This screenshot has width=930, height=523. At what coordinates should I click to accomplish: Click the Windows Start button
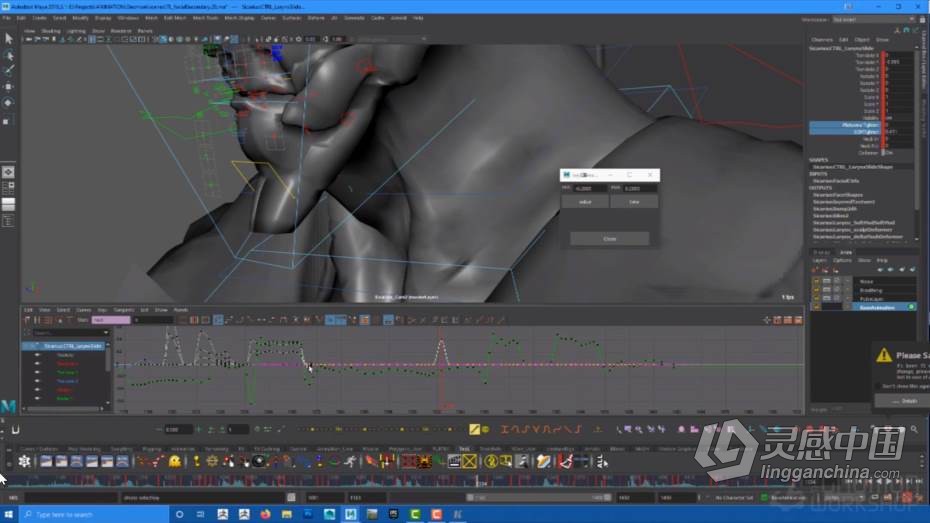8,514
